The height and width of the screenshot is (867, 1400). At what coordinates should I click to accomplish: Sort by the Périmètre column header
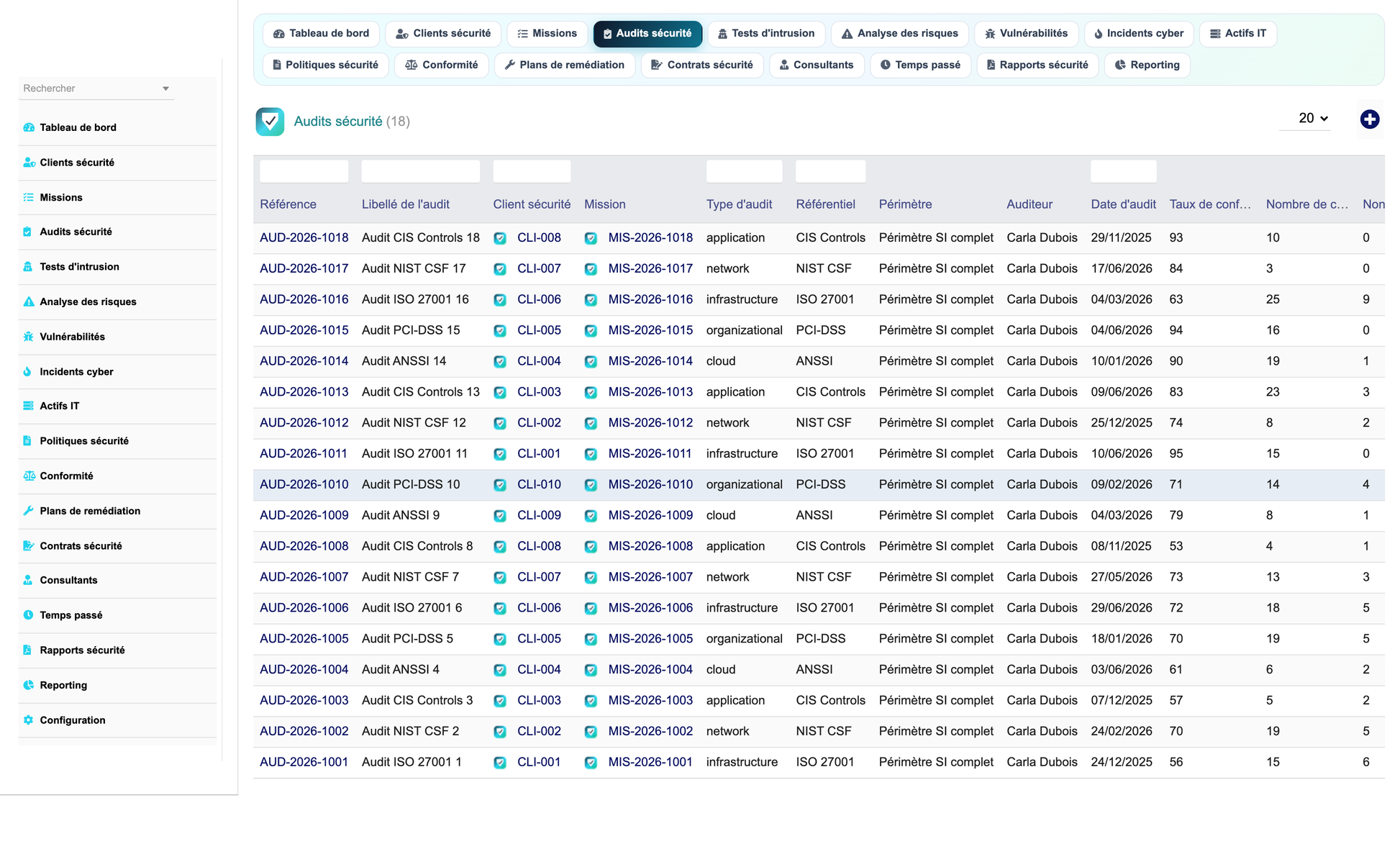(905, 204)
